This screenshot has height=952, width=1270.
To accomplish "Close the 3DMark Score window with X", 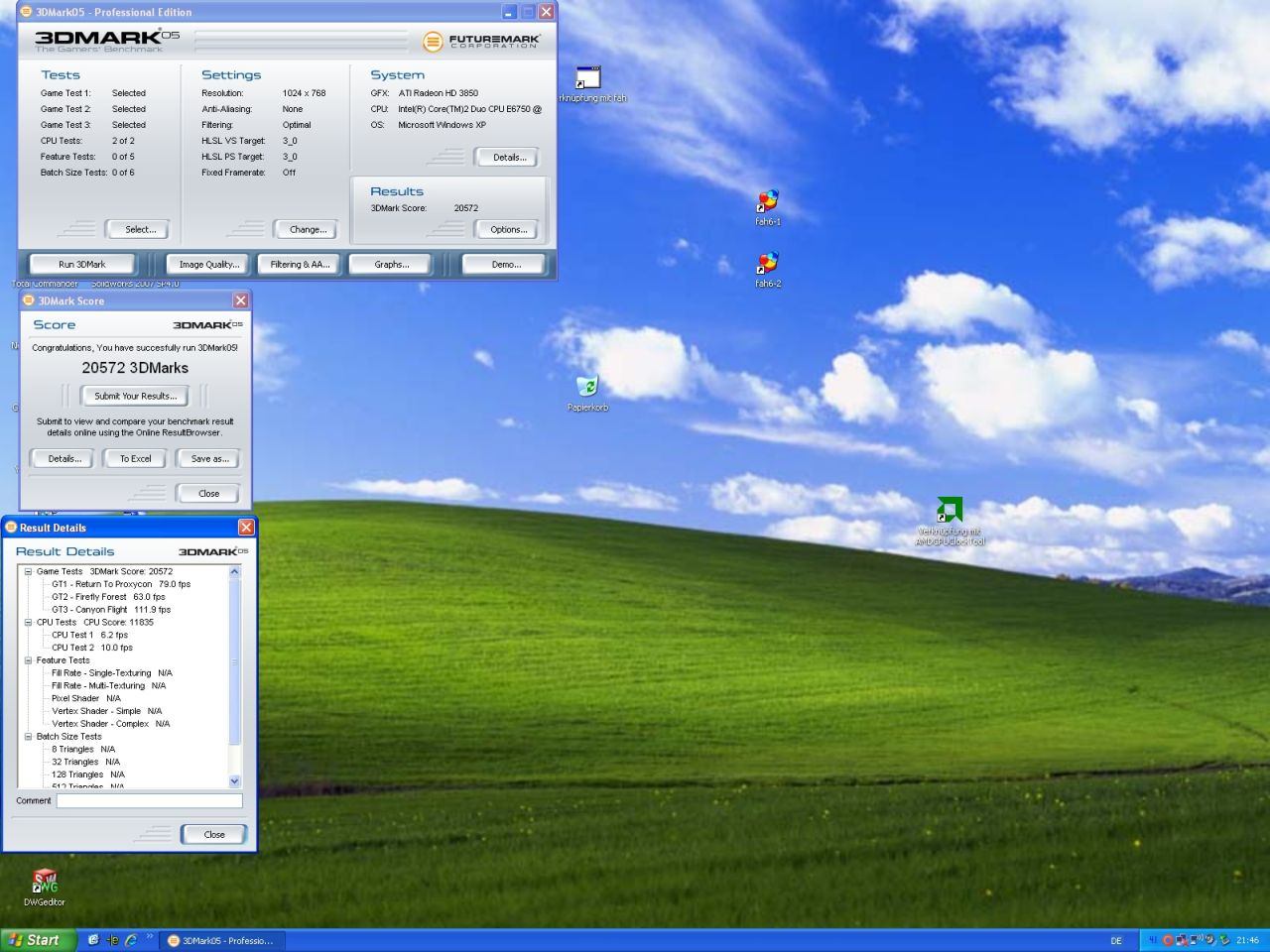I will [x=240, y=300].
